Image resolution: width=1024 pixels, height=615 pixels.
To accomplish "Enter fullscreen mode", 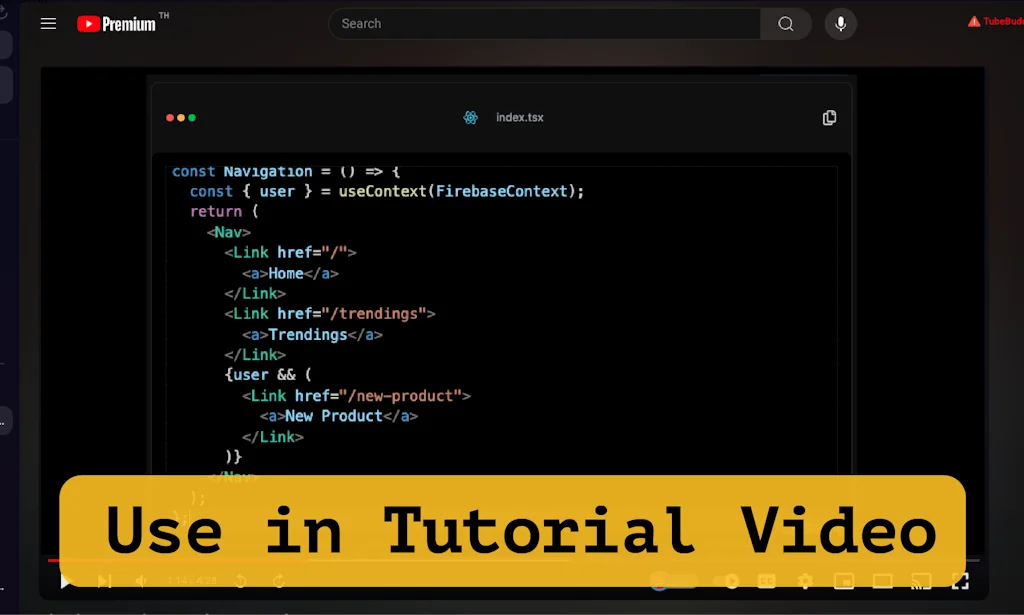I will coord(961,581).
